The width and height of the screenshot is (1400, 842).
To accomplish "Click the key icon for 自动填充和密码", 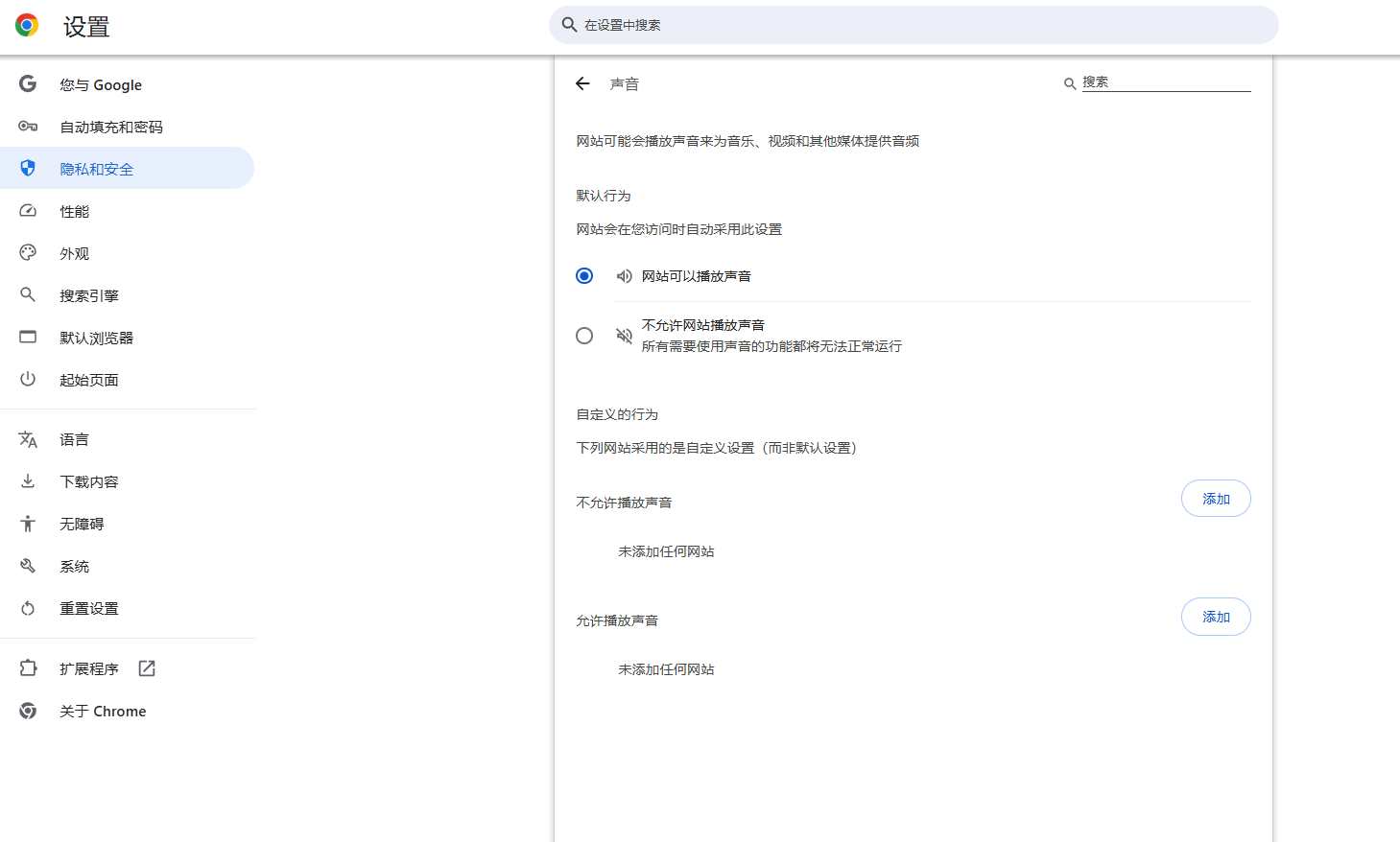I will point(28,127).
